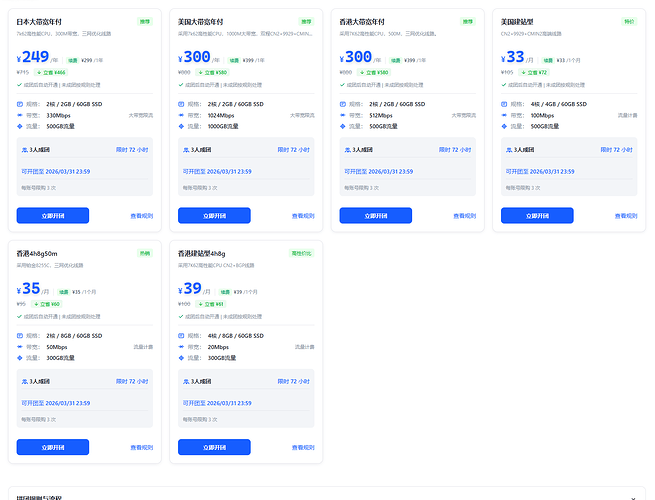The height and width of the screenshot is (500, 655).
Task: Start group for ¥33 美国建站型 plan
Action: (x=537, y=216)
